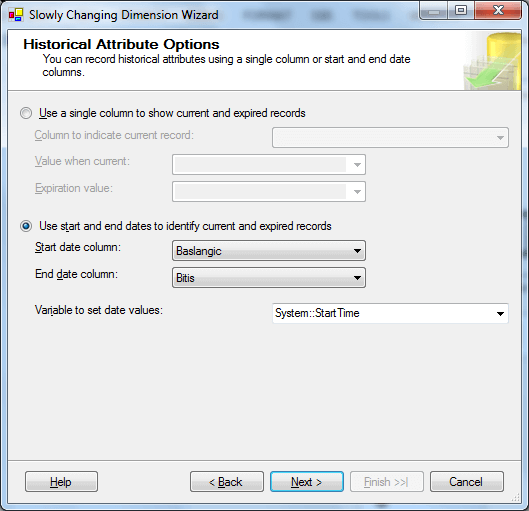Expand Variable to set date values list

pyautogui.click(x=390, y=313)
